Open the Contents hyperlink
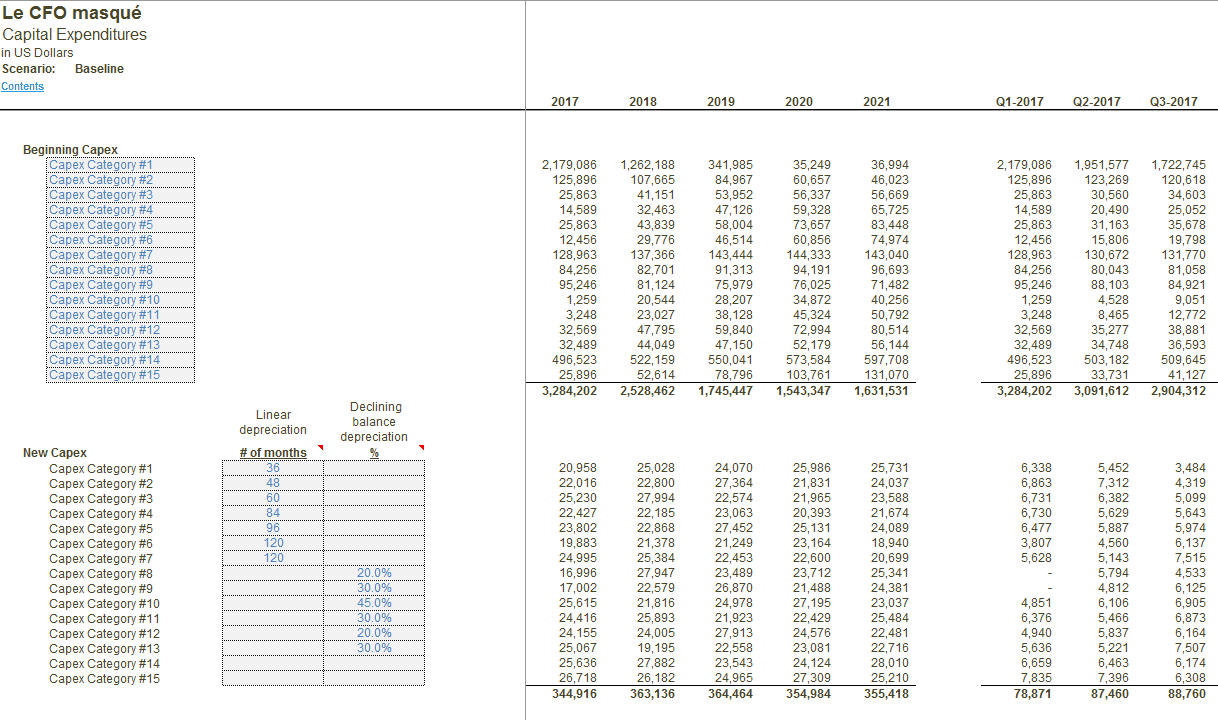1218x720 pixels. [x=22, y=86]
